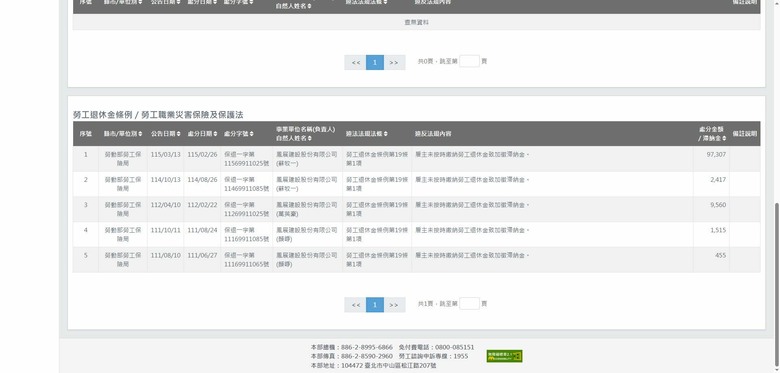Click footer fax number 886-2-8590-2960

point(367,357)
